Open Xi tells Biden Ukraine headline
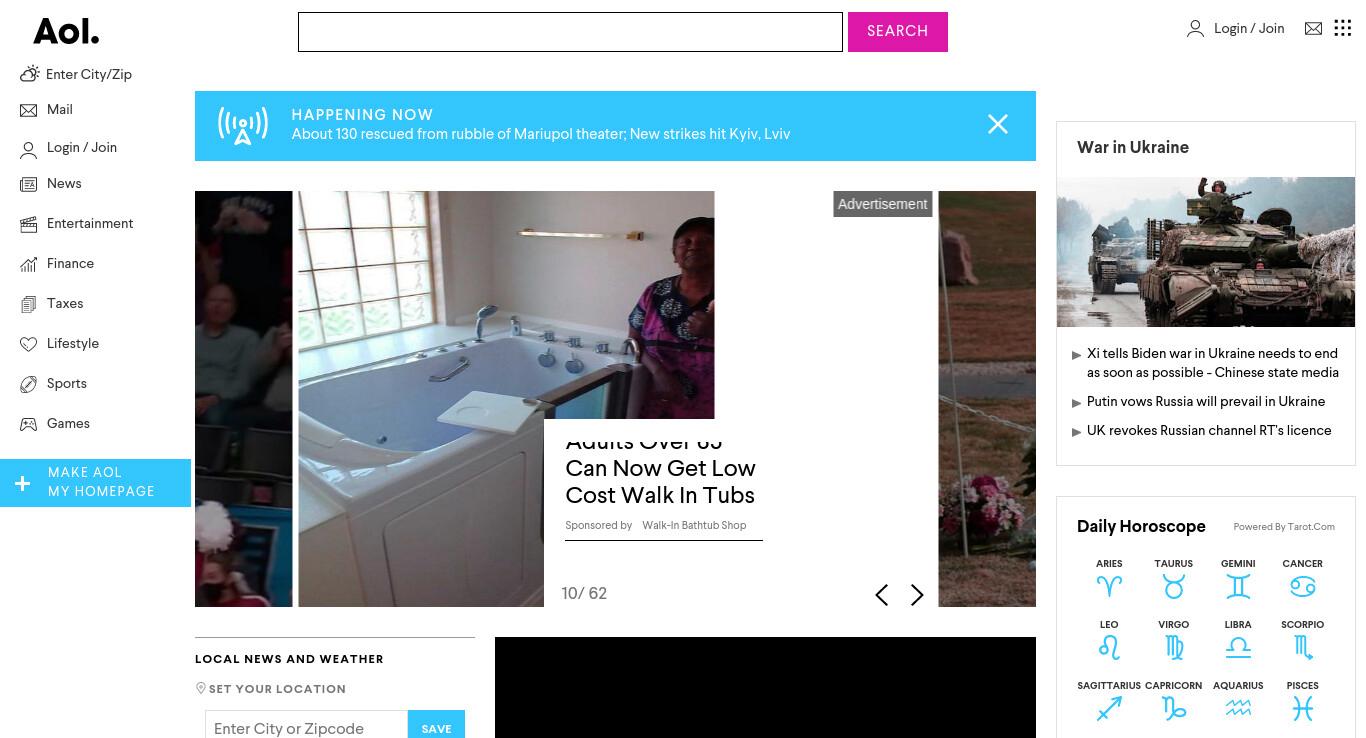This screenshot has width=1366, height=738. tap(1212, 363)
